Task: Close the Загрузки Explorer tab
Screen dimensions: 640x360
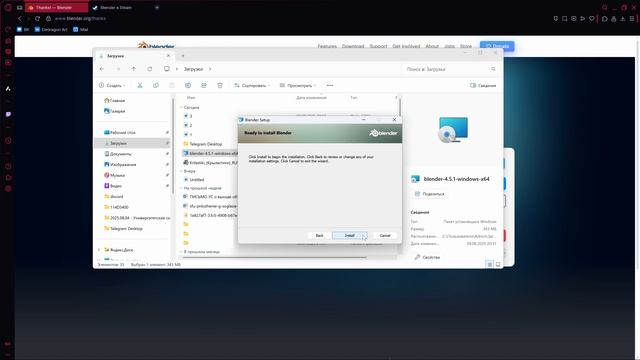Action: [168, 56]
